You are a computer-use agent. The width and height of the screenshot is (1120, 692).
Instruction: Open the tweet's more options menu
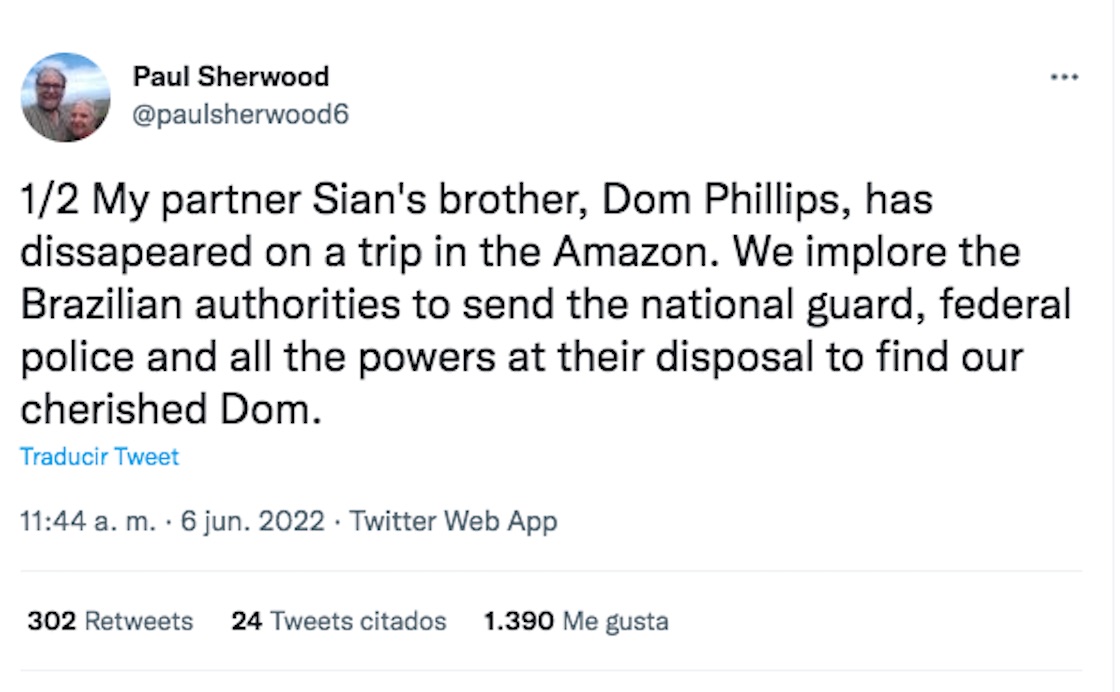coord(1064,77)
